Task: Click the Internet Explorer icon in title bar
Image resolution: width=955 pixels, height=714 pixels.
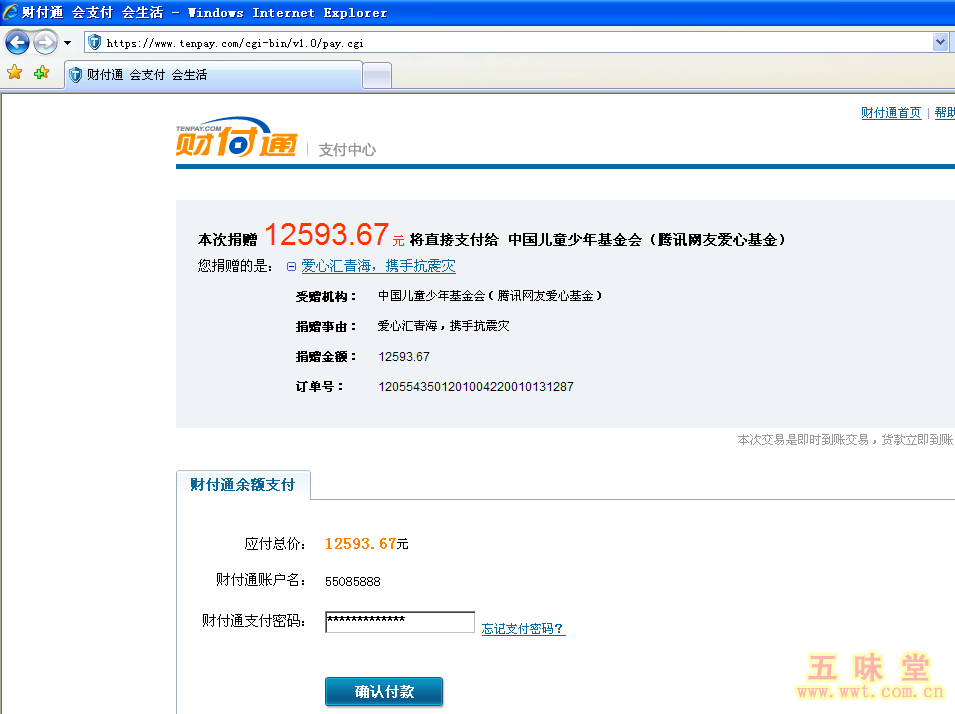Action: point(10,13)
